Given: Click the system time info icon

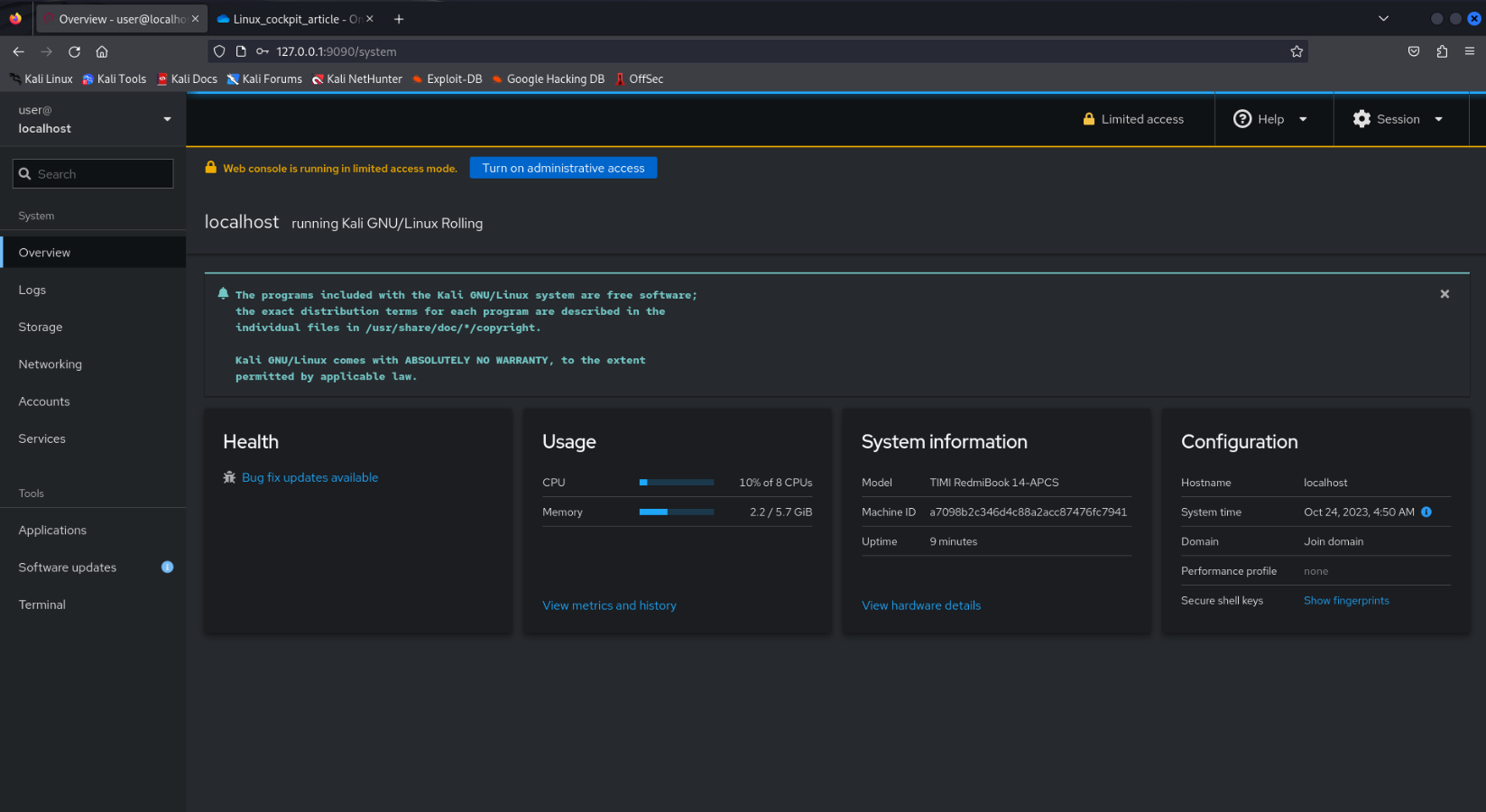Looking at the screenshot, I should coord(1426,512).
